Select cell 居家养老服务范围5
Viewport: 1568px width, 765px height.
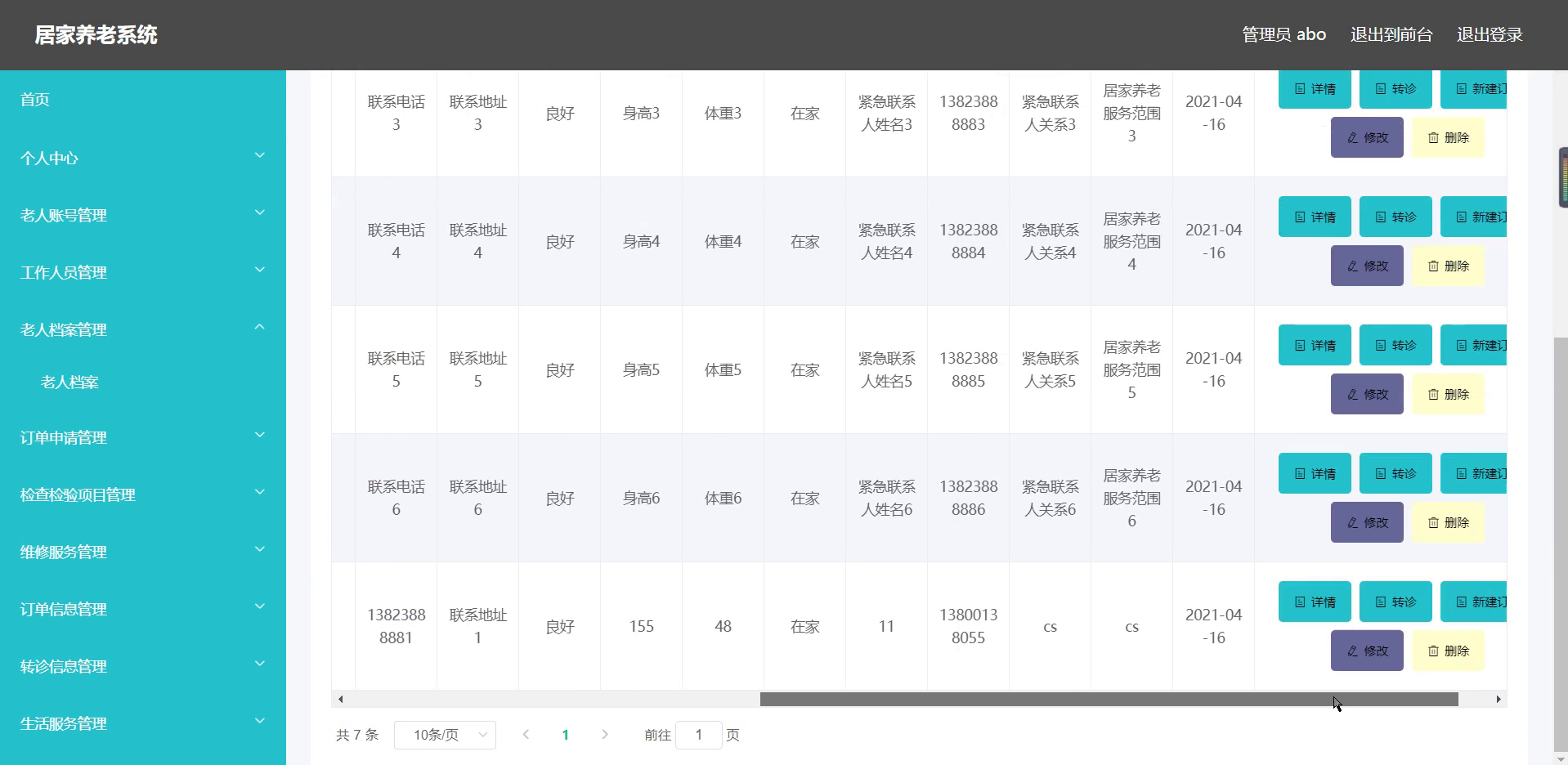click(x=1131, y=369)
